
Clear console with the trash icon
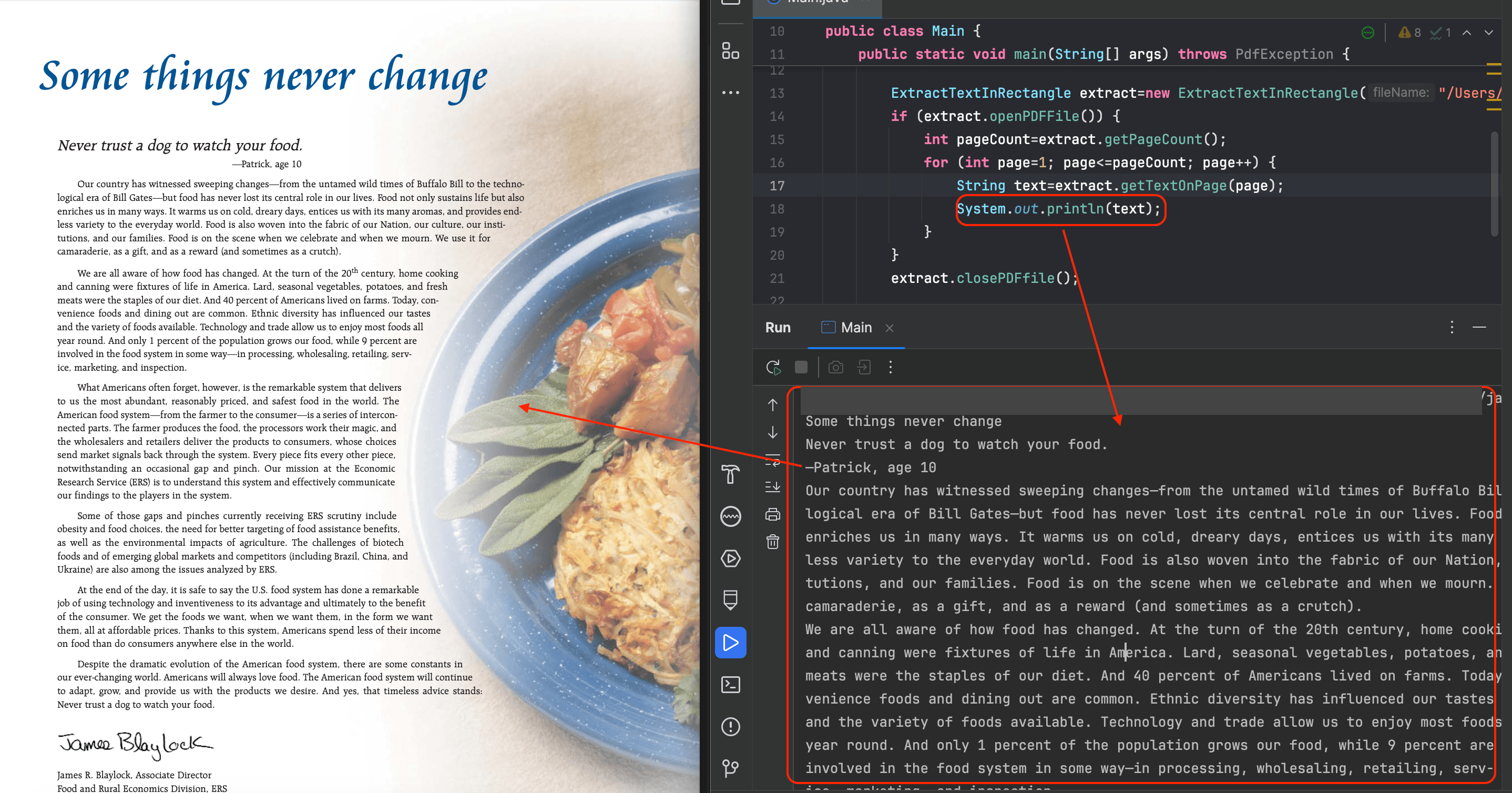click(772, 542)
